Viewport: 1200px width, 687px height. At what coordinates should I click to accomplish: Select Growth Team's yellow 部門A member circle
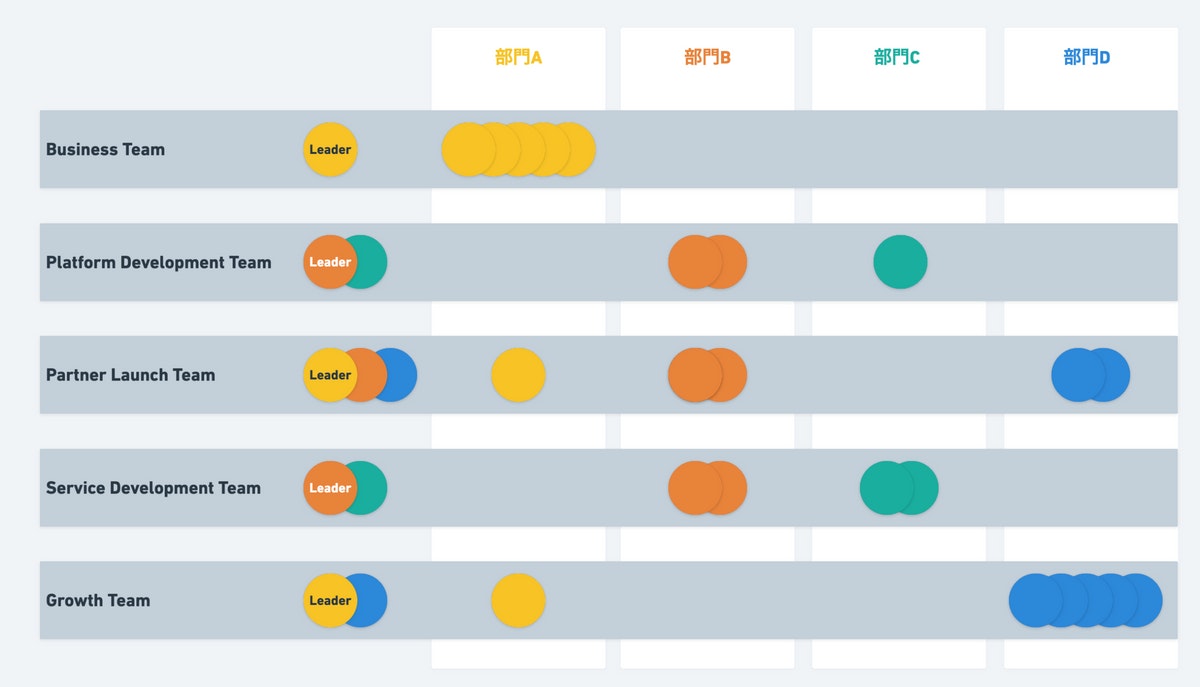(x=518, y=601)
